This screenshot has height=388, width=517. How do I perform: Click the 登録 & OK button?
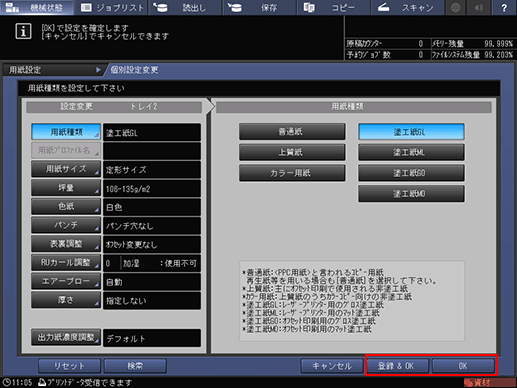coord(397,366)
